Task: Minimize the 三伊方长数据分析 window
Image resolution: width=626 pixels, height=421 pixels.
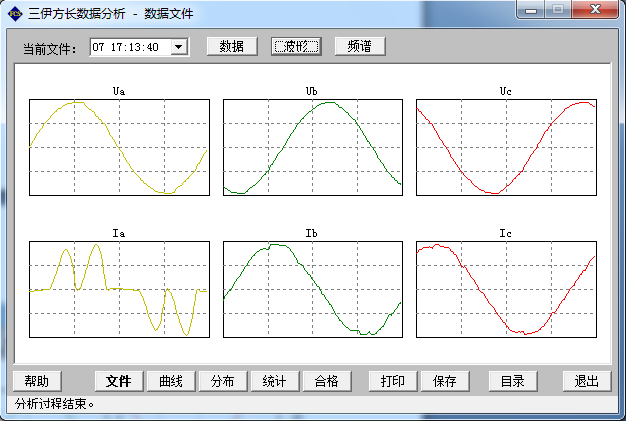Action: point(531,10)
